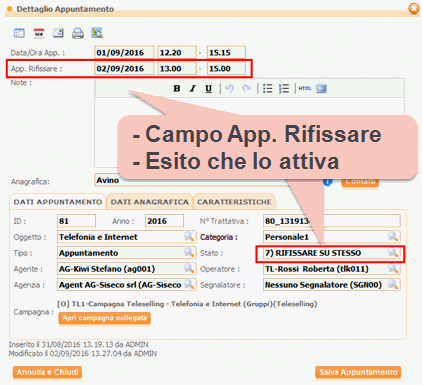Click Salva Appuntamento button

358,372
